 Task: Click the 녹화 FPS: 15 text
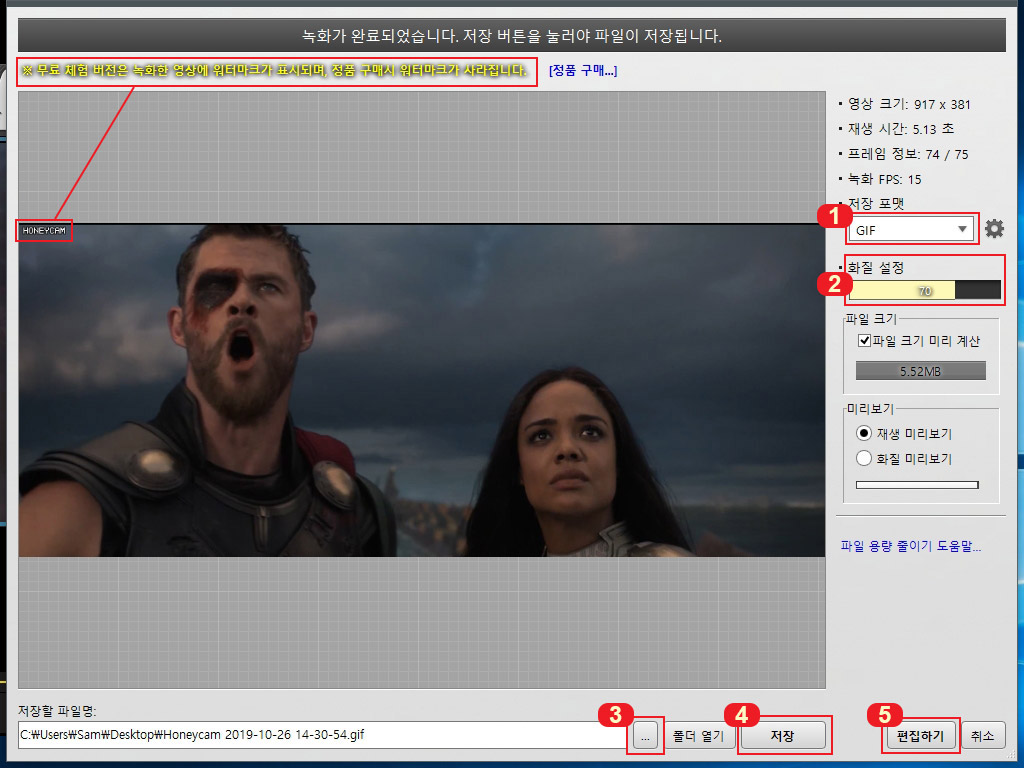(x=884, y=179)
